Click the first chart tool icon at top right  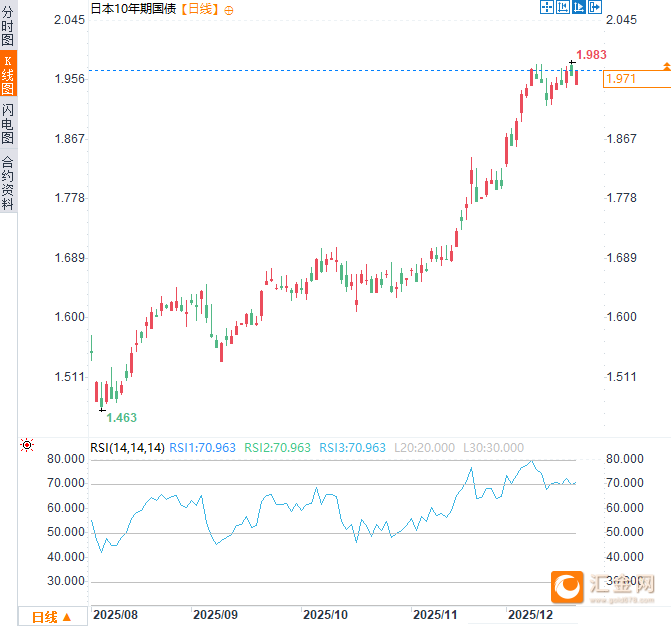tap(547, 8)
